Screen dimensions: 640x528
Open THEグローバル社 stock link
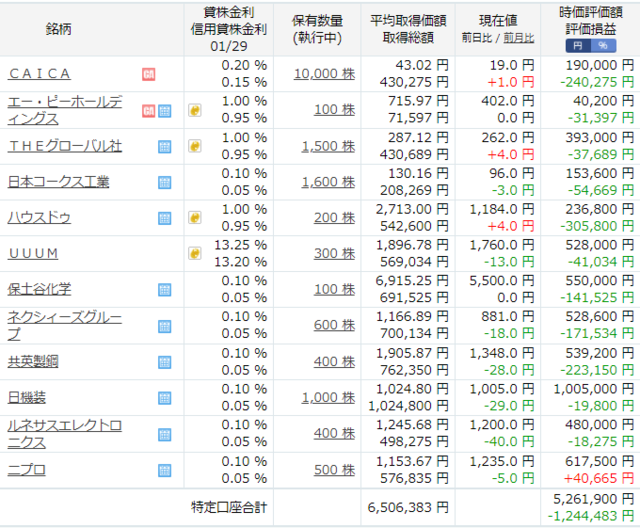(x=64, y=146)
